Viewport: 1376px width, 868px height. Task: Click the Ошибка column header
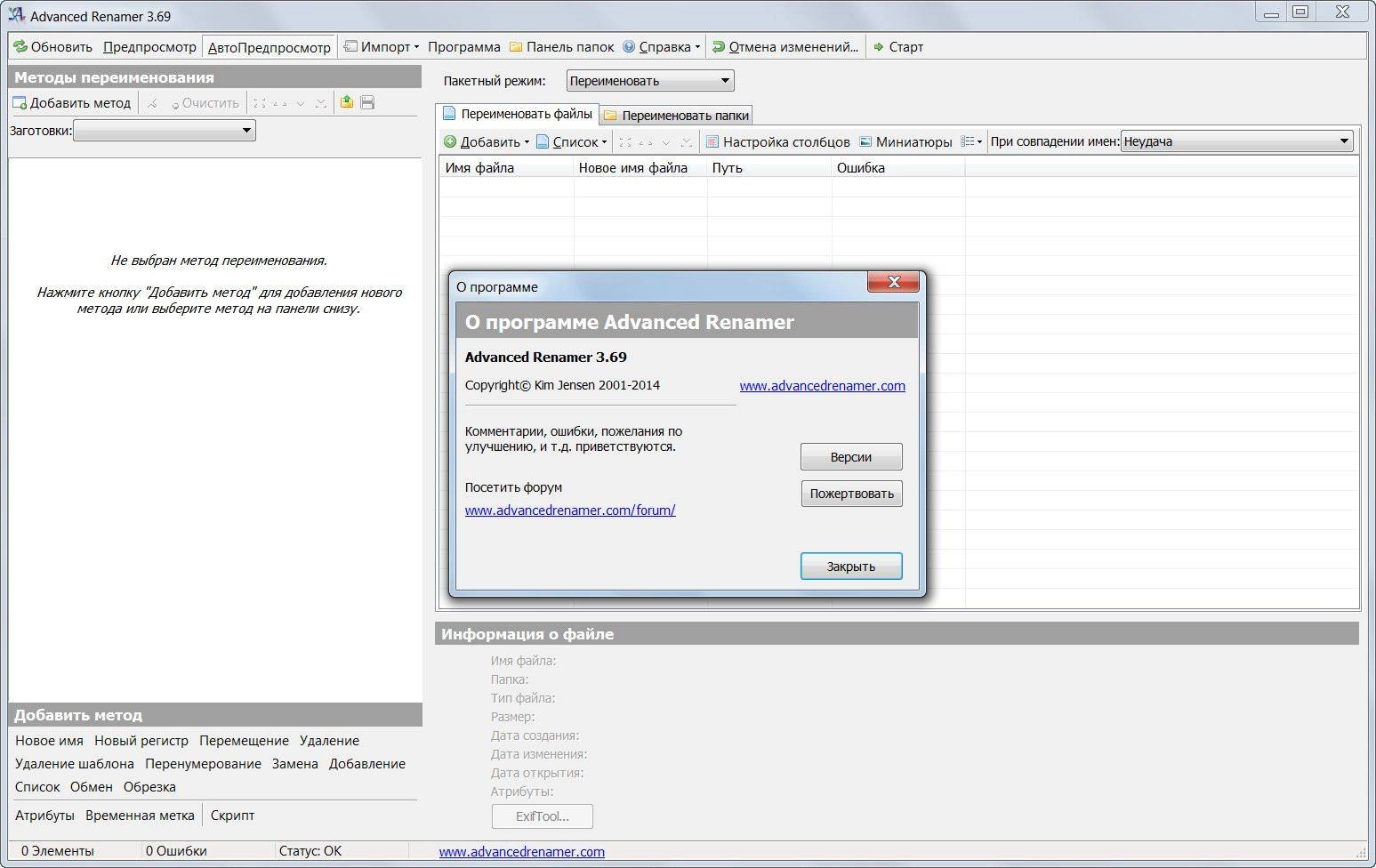898,168
